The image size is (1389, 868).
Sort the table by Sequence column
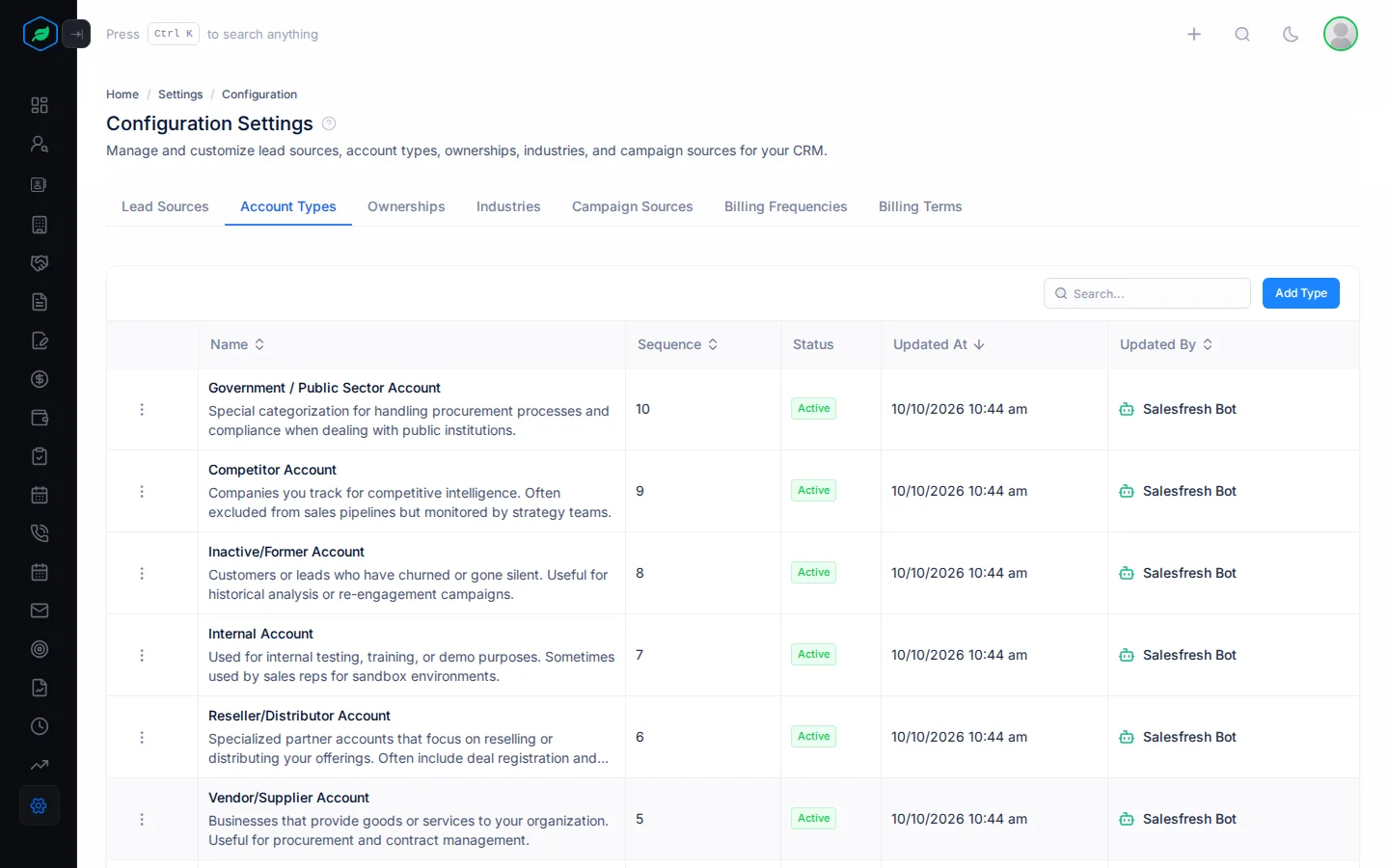pyautogui.click(x=678, y=344)
